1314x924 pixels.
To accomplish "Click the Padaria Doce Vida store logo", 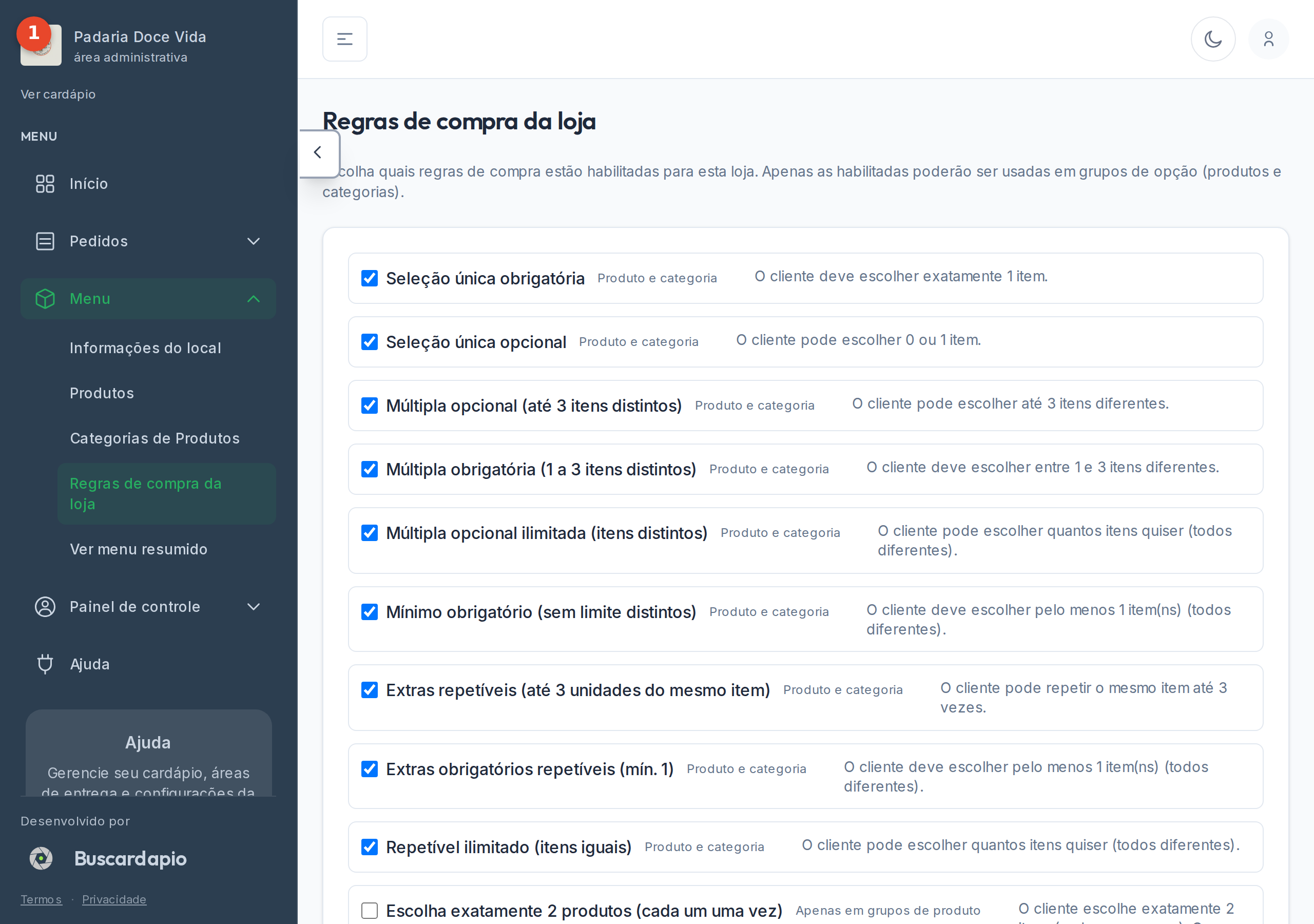I will pos(41,45).
